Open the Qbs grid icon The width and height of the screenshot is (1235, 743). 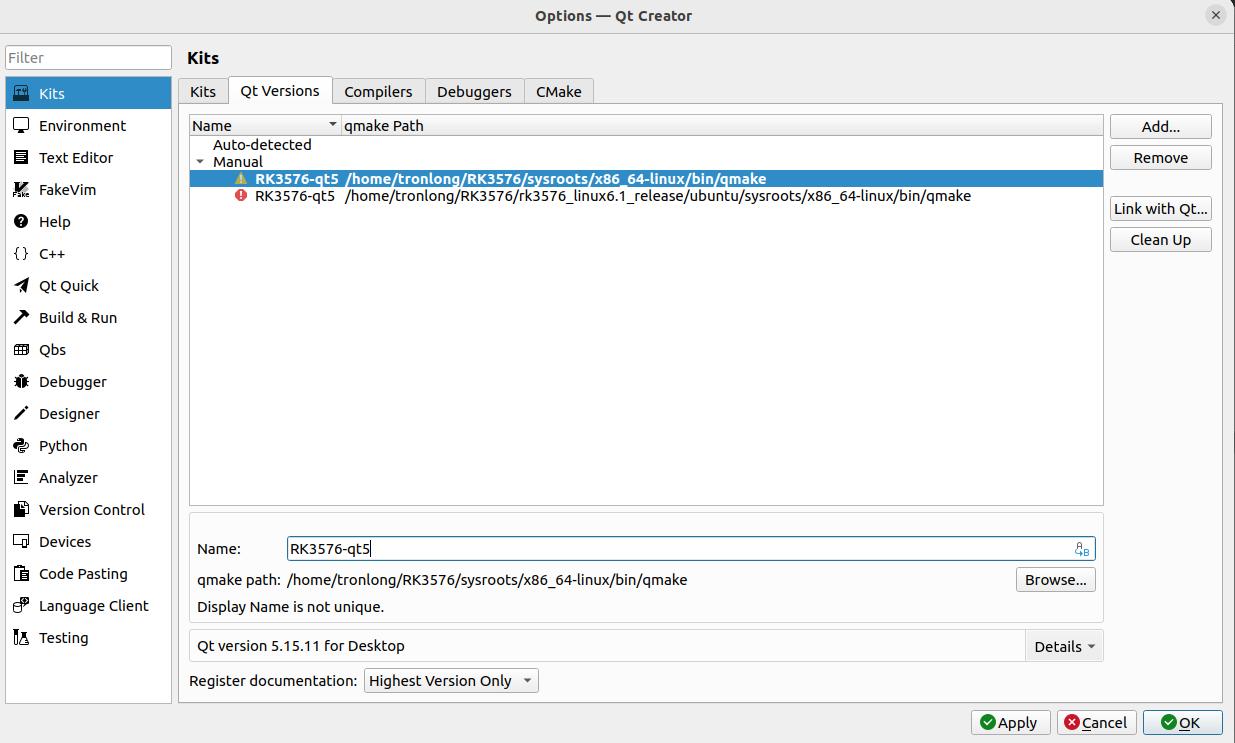coord(20,350)
